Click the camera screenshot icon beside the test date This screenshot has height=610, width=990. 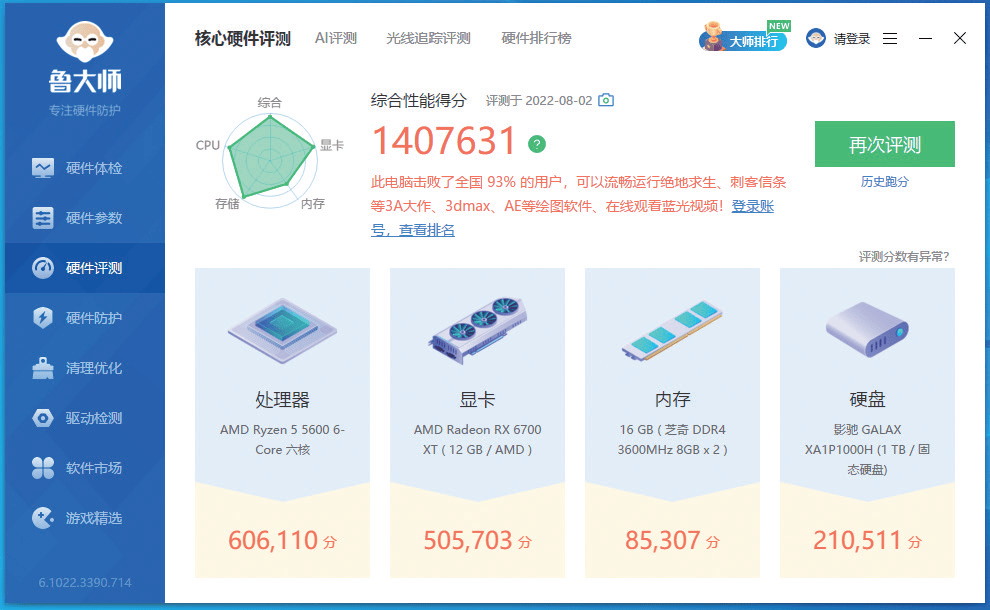606,101
